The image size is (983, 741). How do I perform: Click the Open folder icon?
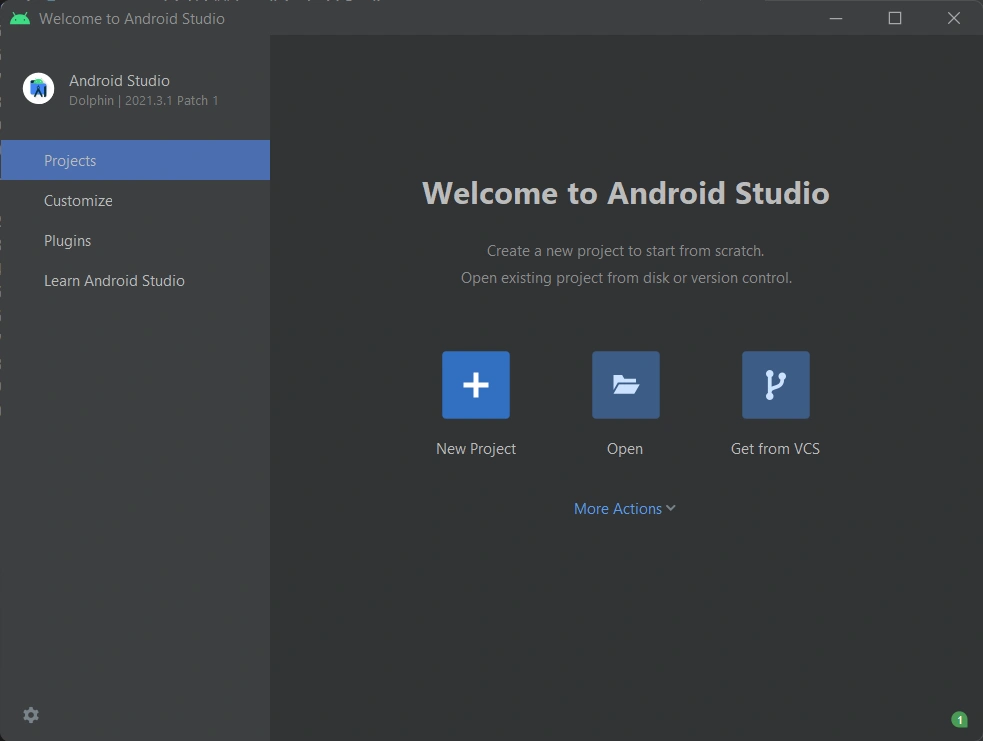click(x=626, y=385)
